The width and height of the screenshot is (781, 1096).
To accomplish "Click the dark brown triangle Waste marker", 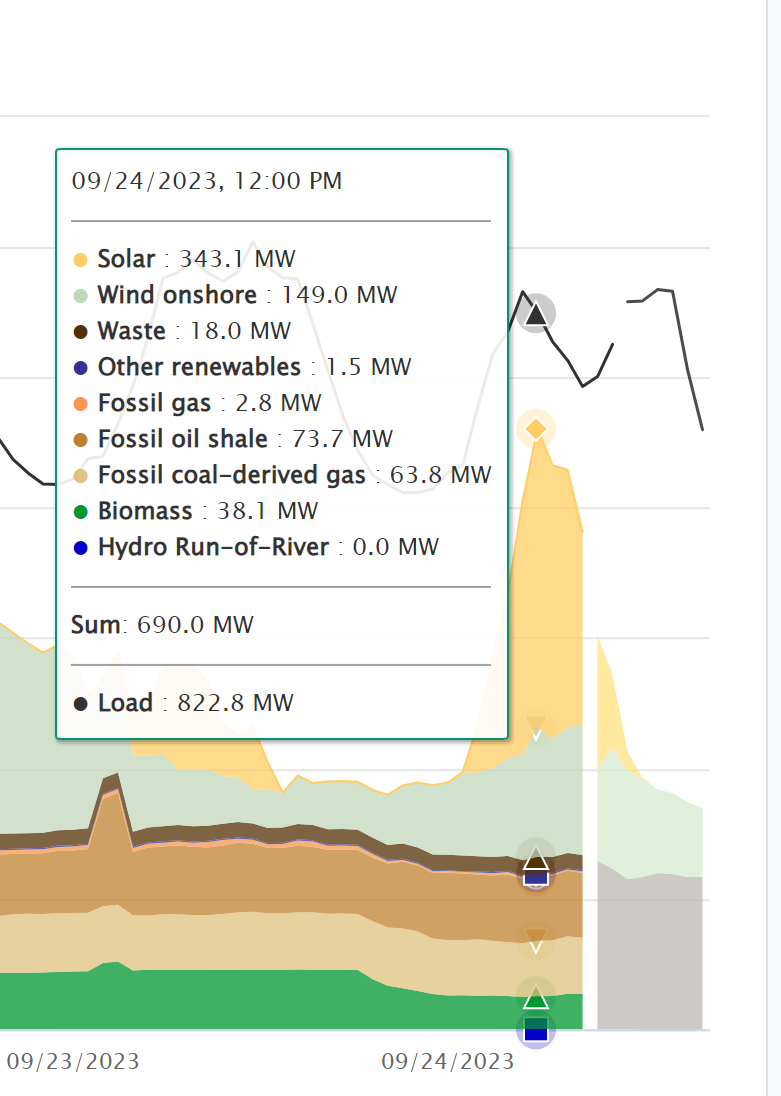I will [x=536, y=858].
